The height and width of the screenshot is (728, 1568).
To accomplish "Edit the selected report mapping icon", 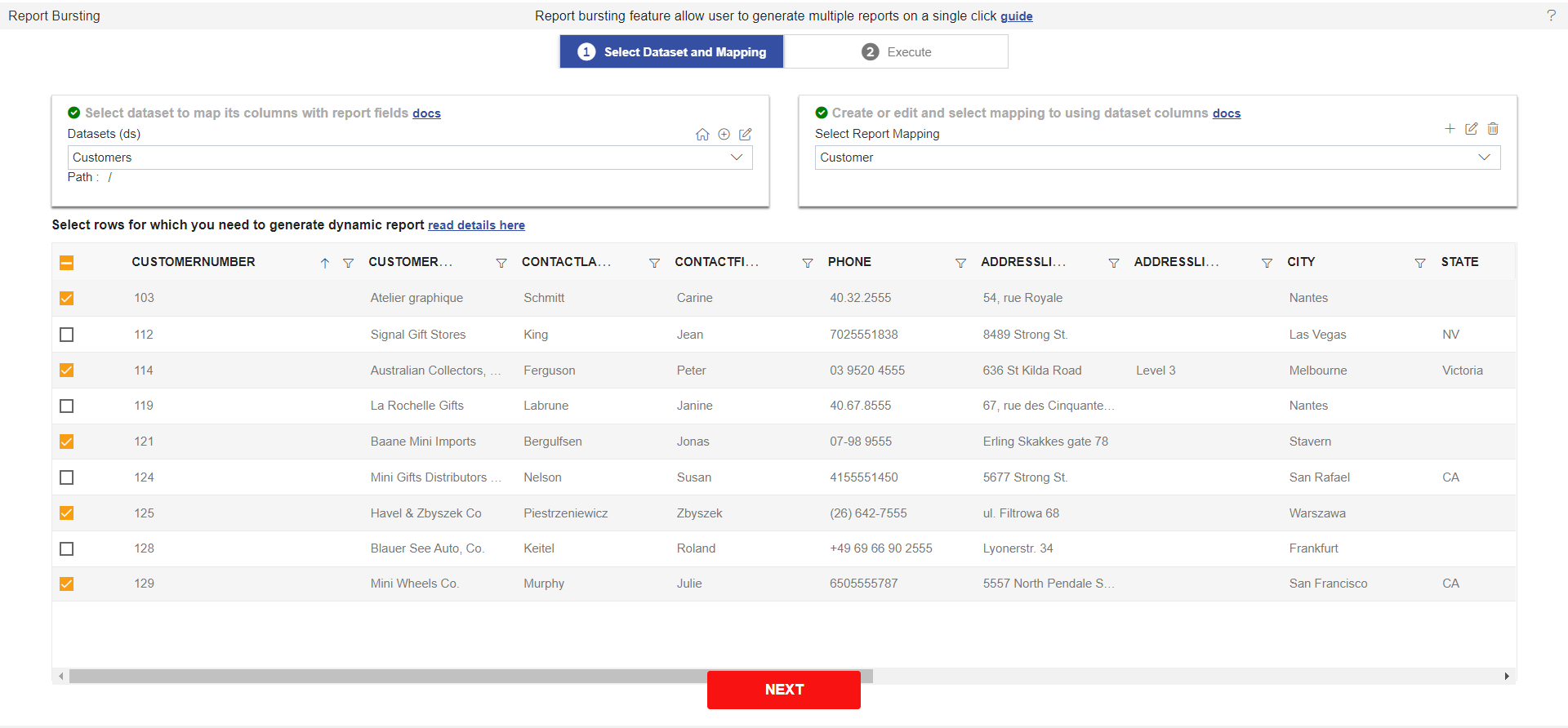I will pos(1471,129).
